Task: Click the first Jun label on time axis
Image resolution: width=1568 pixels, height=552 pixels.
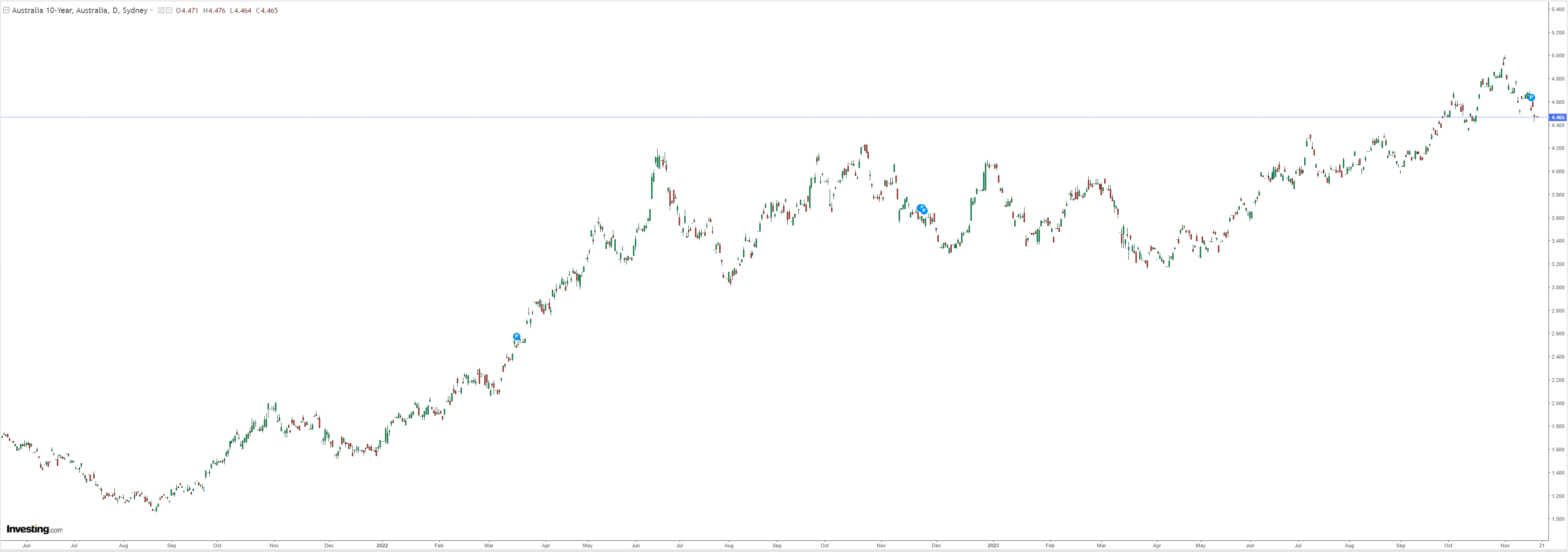Action: tap(26, 545)
